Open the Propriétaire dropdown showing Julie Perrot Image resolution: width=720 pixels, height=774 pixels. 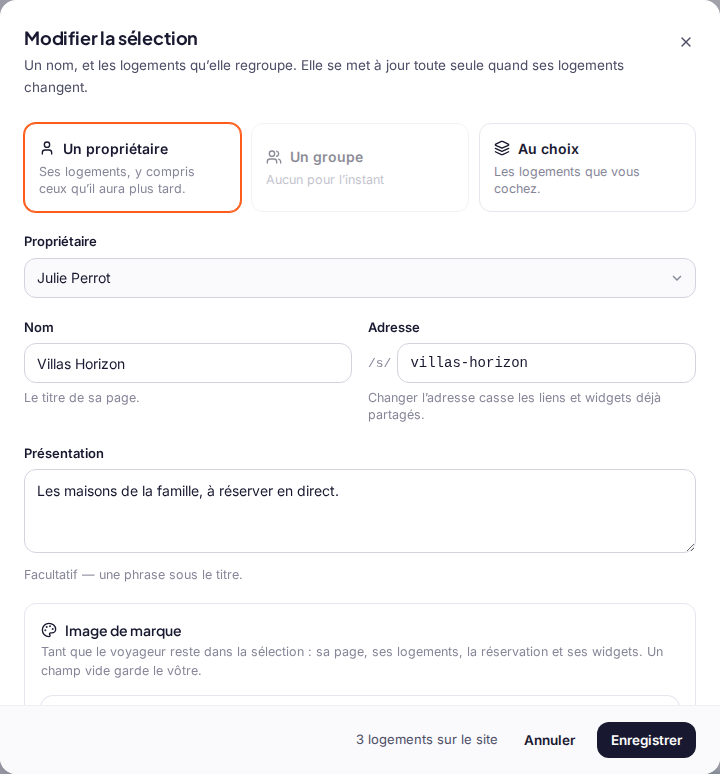pos(360,278)
